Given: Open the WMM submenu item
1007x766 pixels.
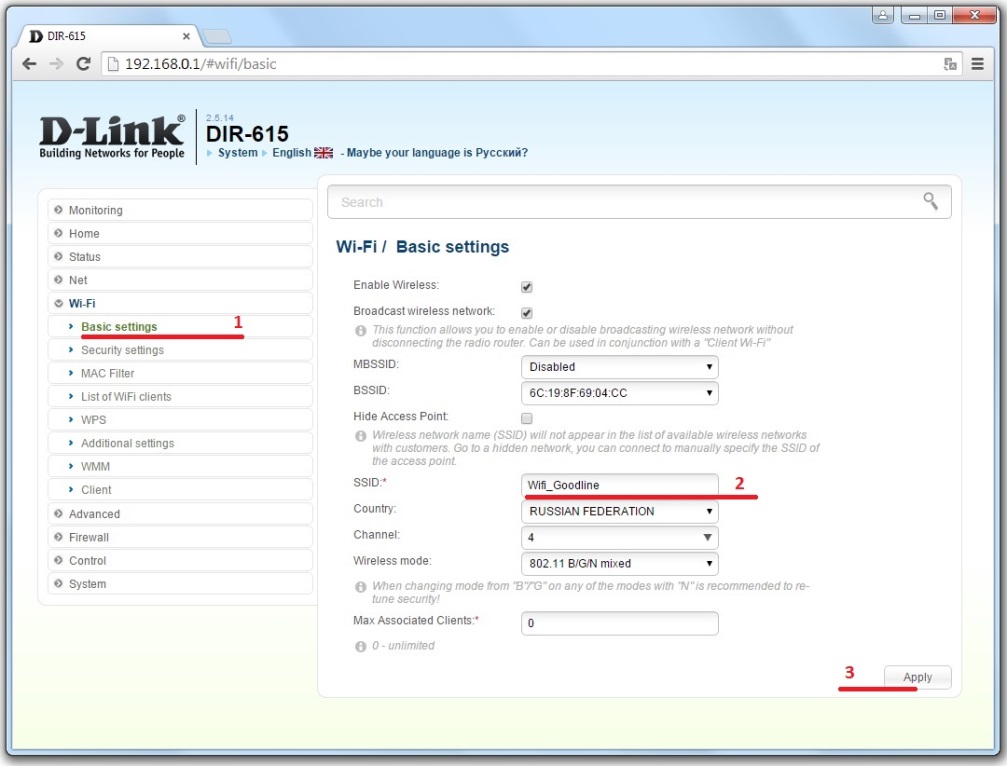Looking at the screenshot, I should click(x=180, y=466).
